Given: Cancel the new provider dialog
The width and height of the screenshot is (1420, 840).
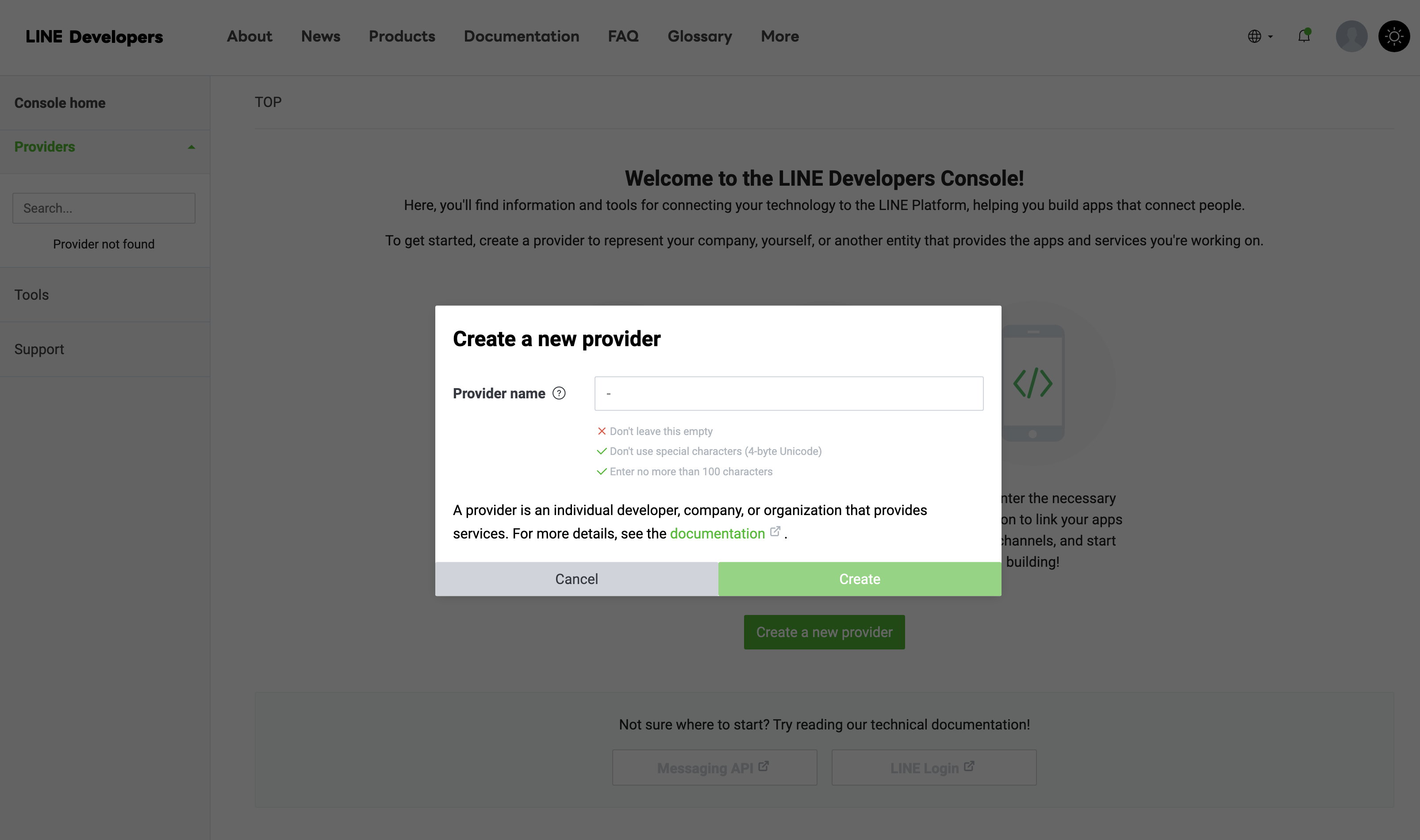Looking at the screenshot, I should pos(576,578).
